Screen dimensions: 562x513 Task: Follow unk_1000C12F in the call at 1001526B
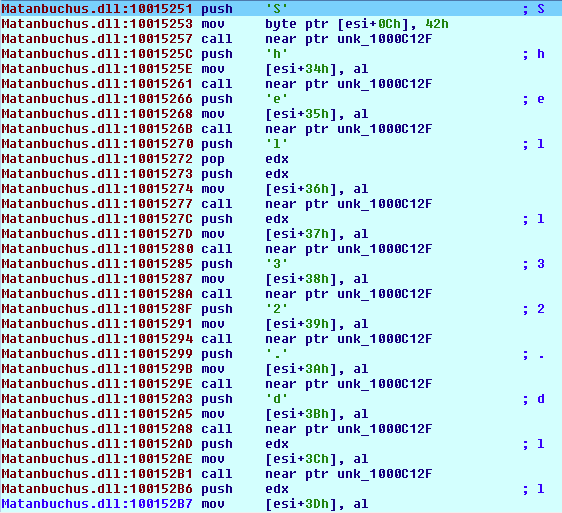pos(385,129)
